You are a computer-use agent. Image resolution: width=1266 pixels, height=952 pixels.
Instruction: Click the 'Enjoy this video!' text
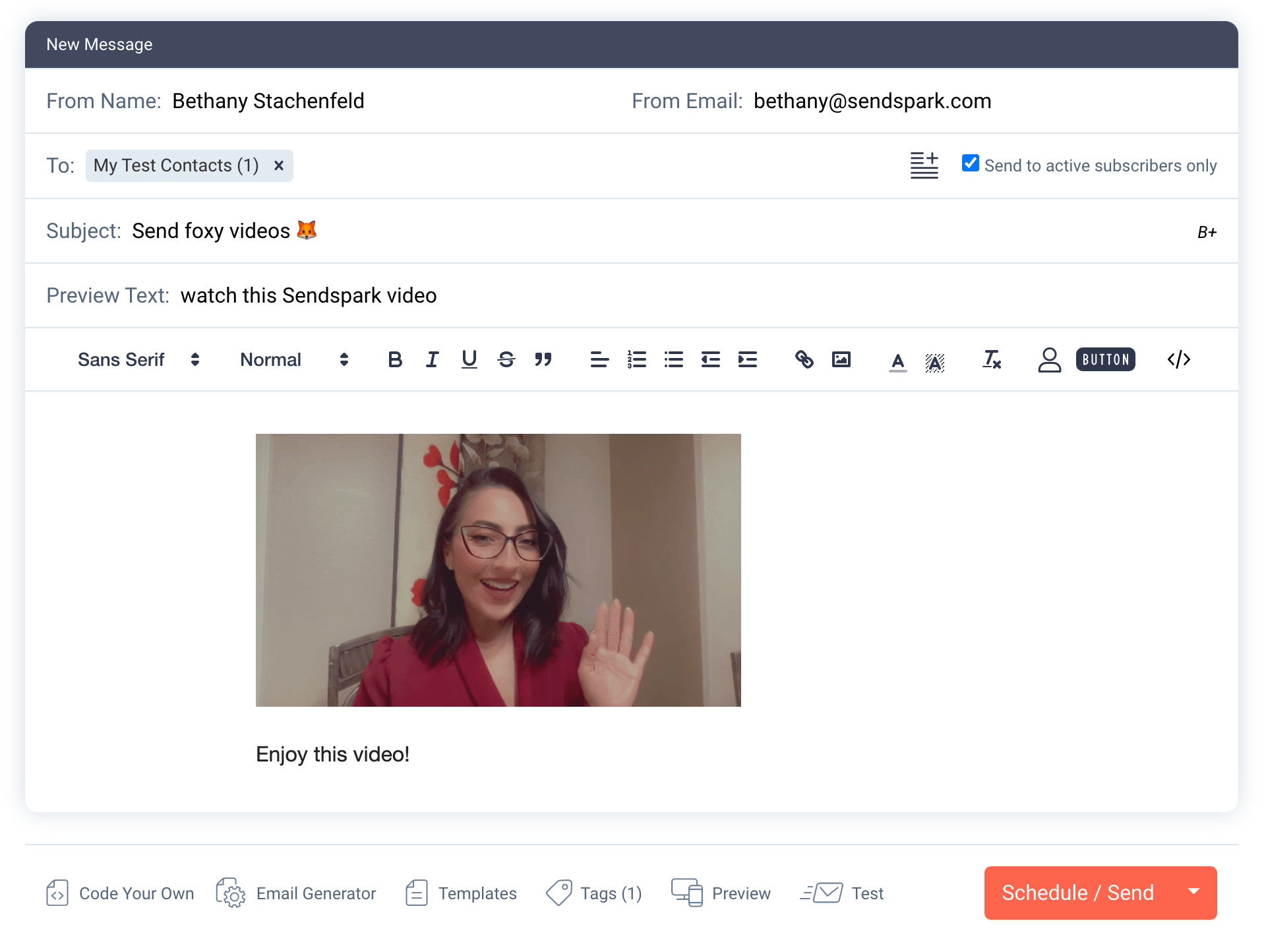click(332, 754)
